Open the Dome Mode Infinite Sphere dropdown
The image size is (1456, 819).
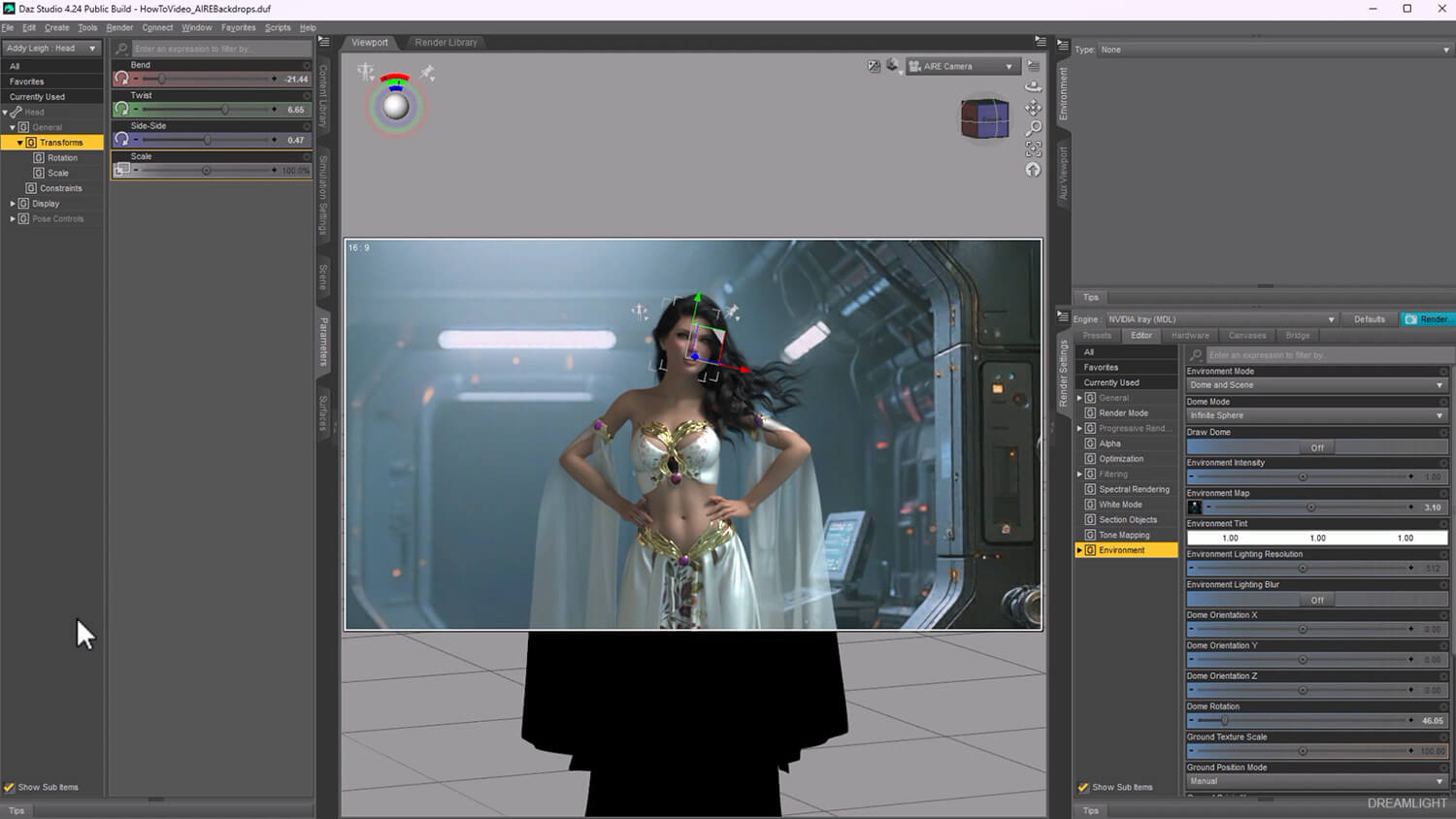(x=1317, y=415)
